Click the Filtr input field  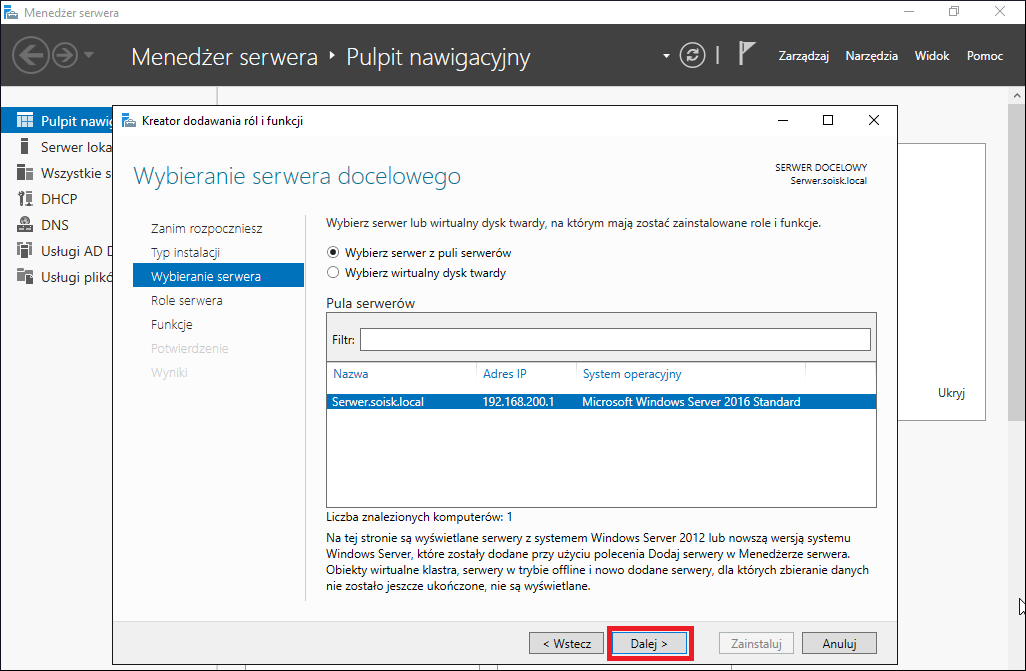tap(615, 339)
